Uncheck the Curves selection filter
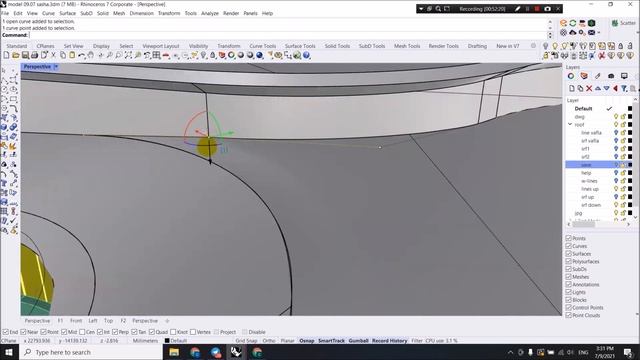The height and width of the screenshot is (360, 640). pos(569,246)
